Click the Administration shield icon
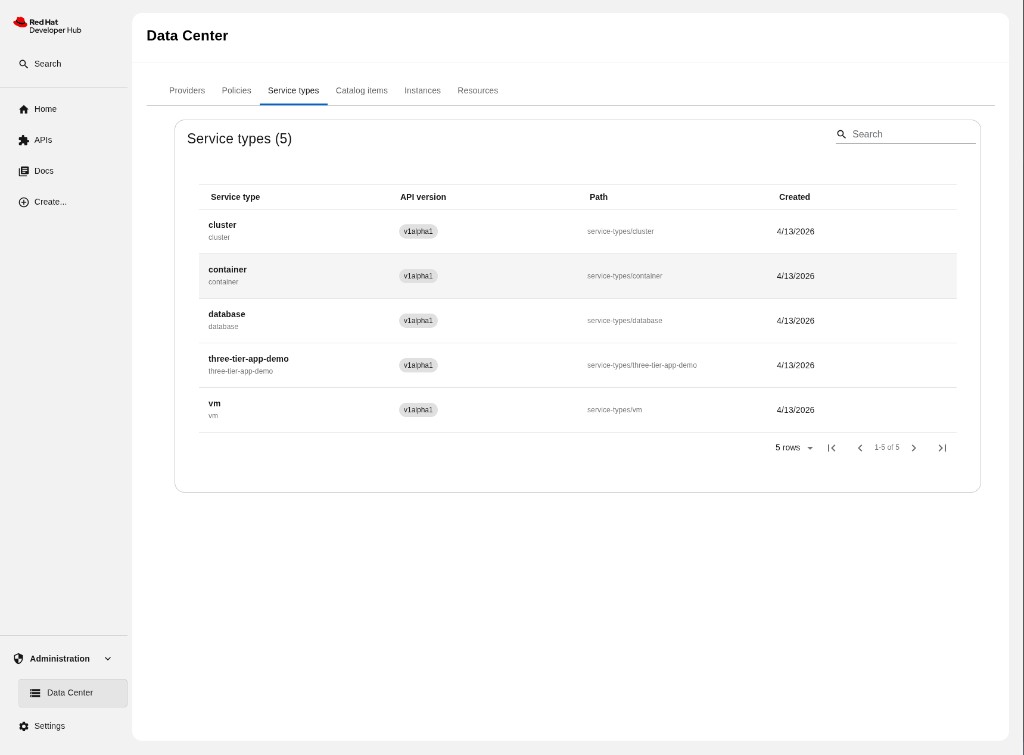The height and width of the screenshot is (755, 1024). [18, 659]
